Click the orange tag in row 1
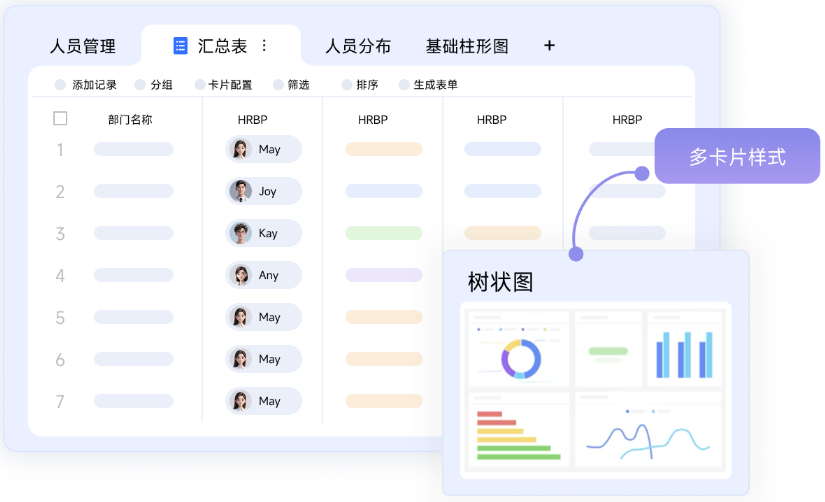Viewport: 825px width, 502px height. tap(384, 149)
